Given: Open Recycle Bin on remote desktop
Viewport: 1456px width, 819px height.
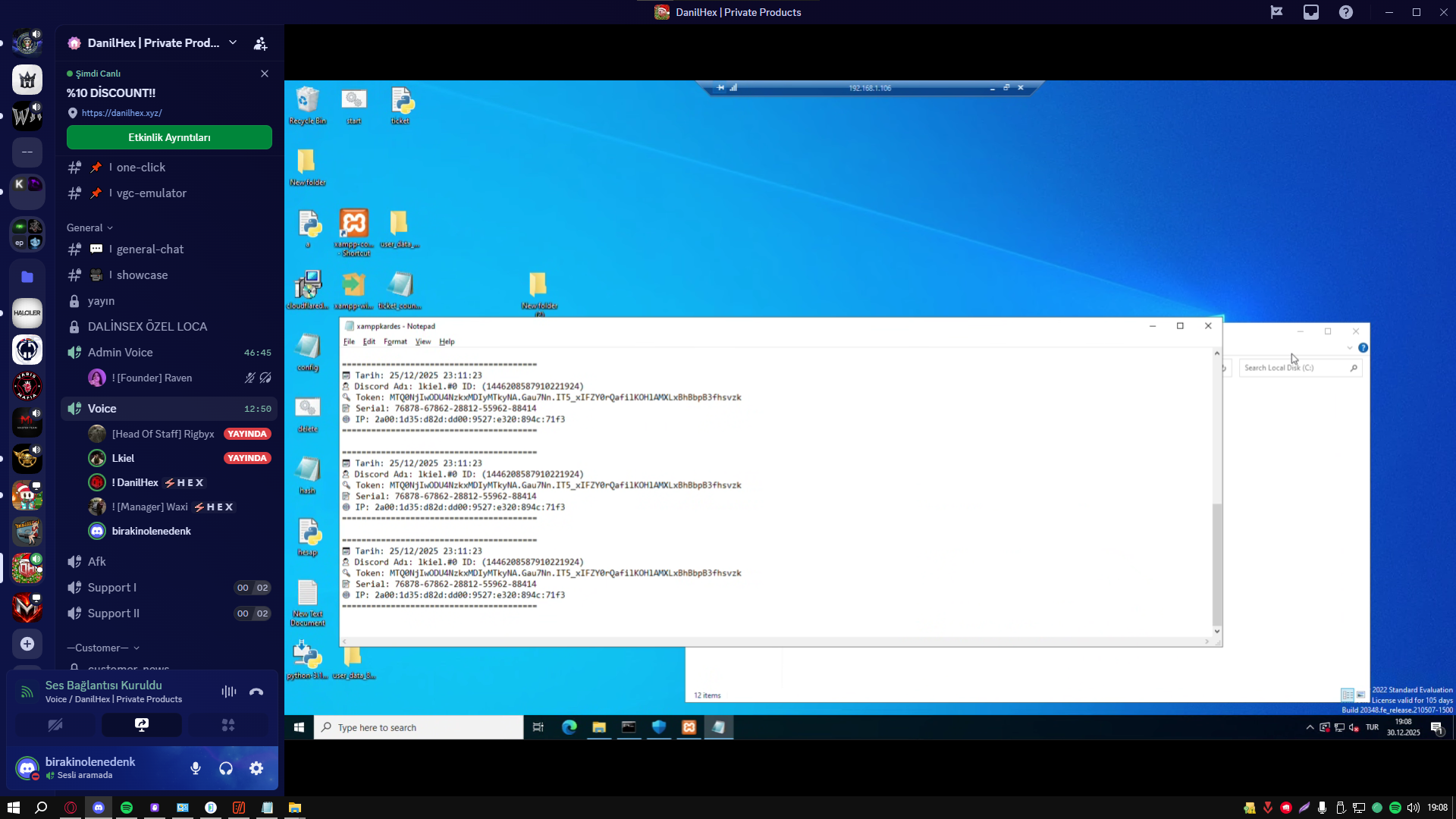Looking at the screenshot, I should [308, 106].
